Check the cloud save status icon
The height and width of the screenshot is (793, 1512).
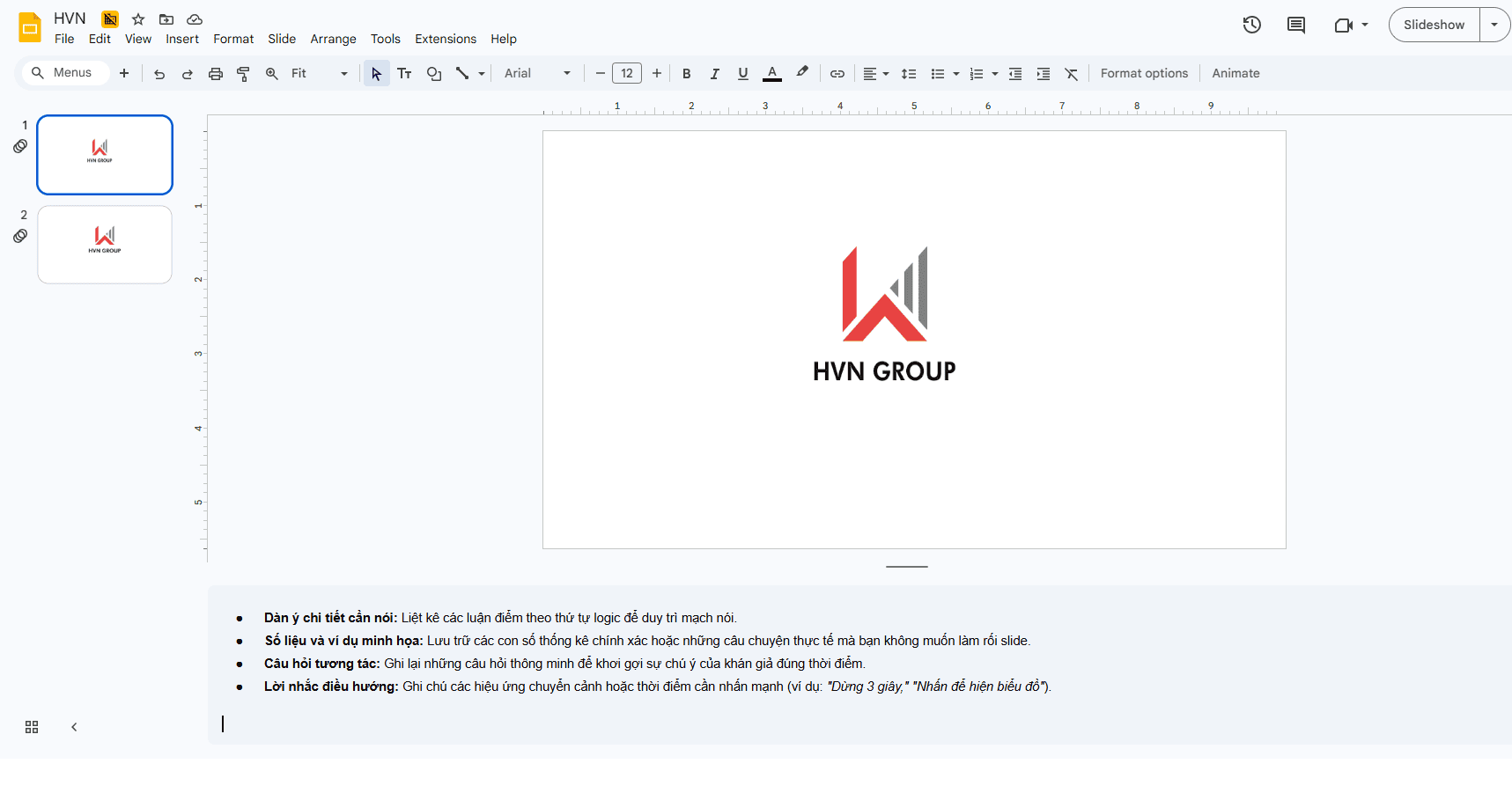click(x=195, y=19)
